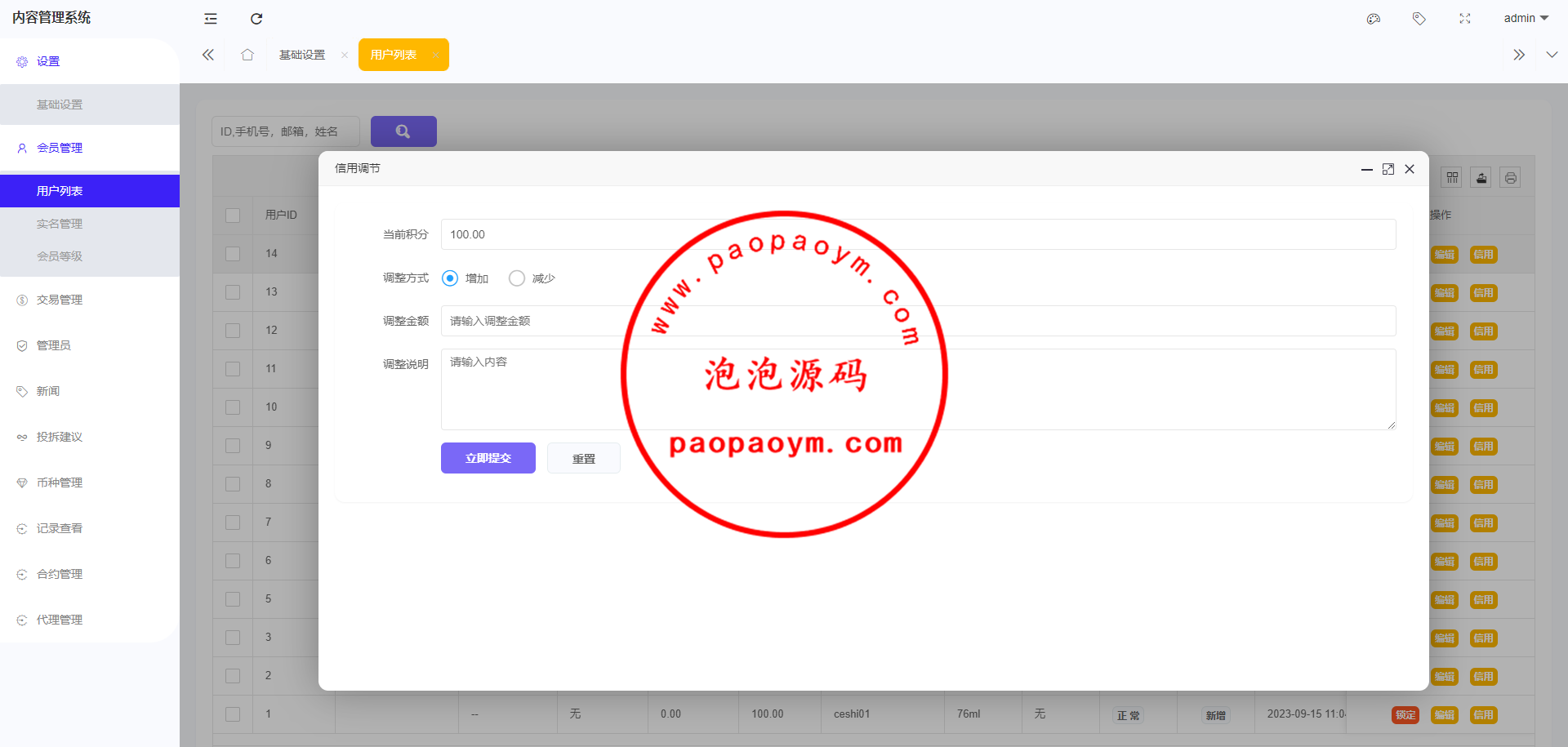Image resolution: width=1568 pixels, height=747 pixels.
Task: Expand the 新闻 sidebar menu
Action: 90,391
